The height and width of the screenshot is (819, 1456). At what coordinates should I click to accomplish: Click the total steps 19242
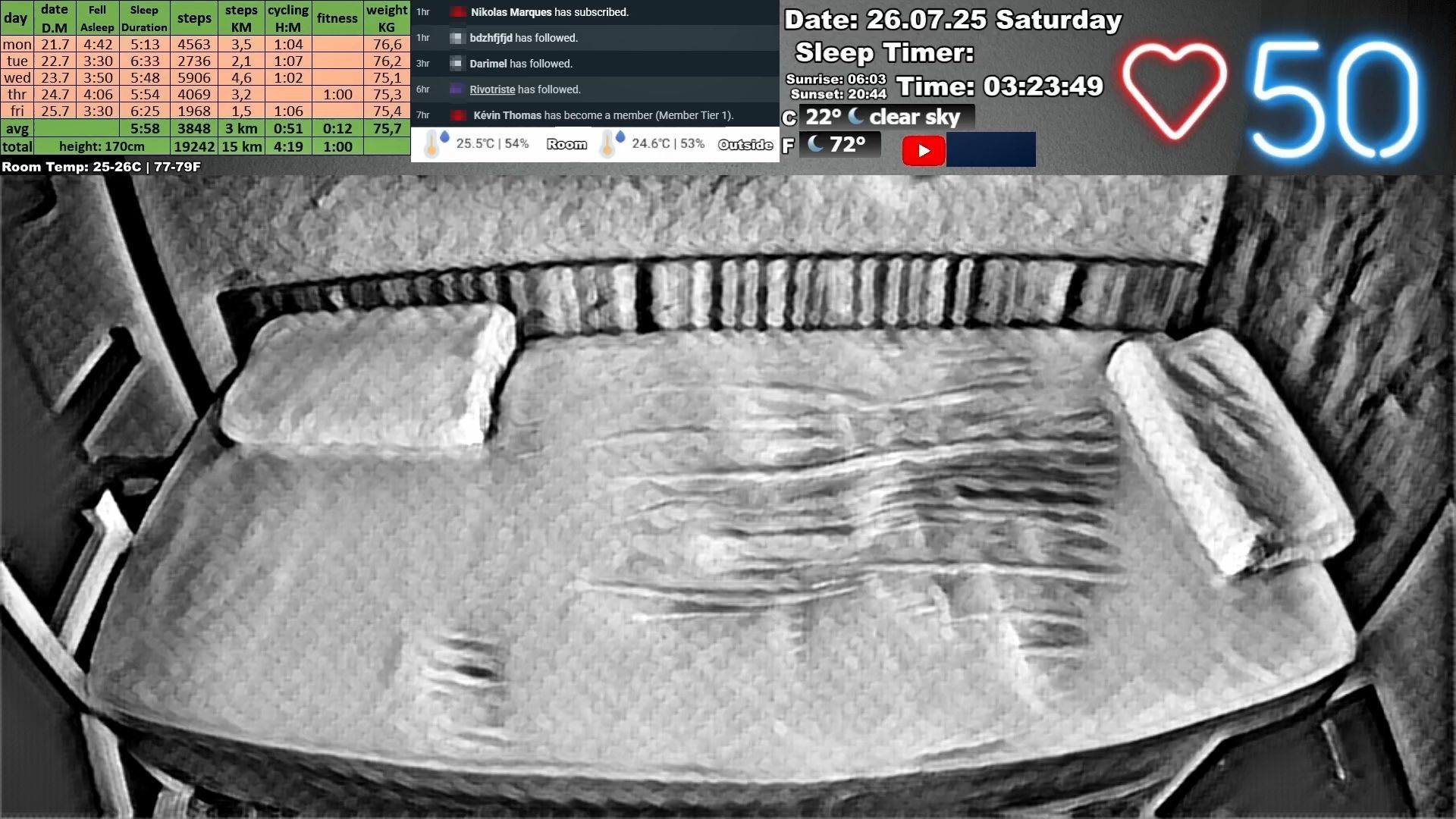tap(194, 146)
